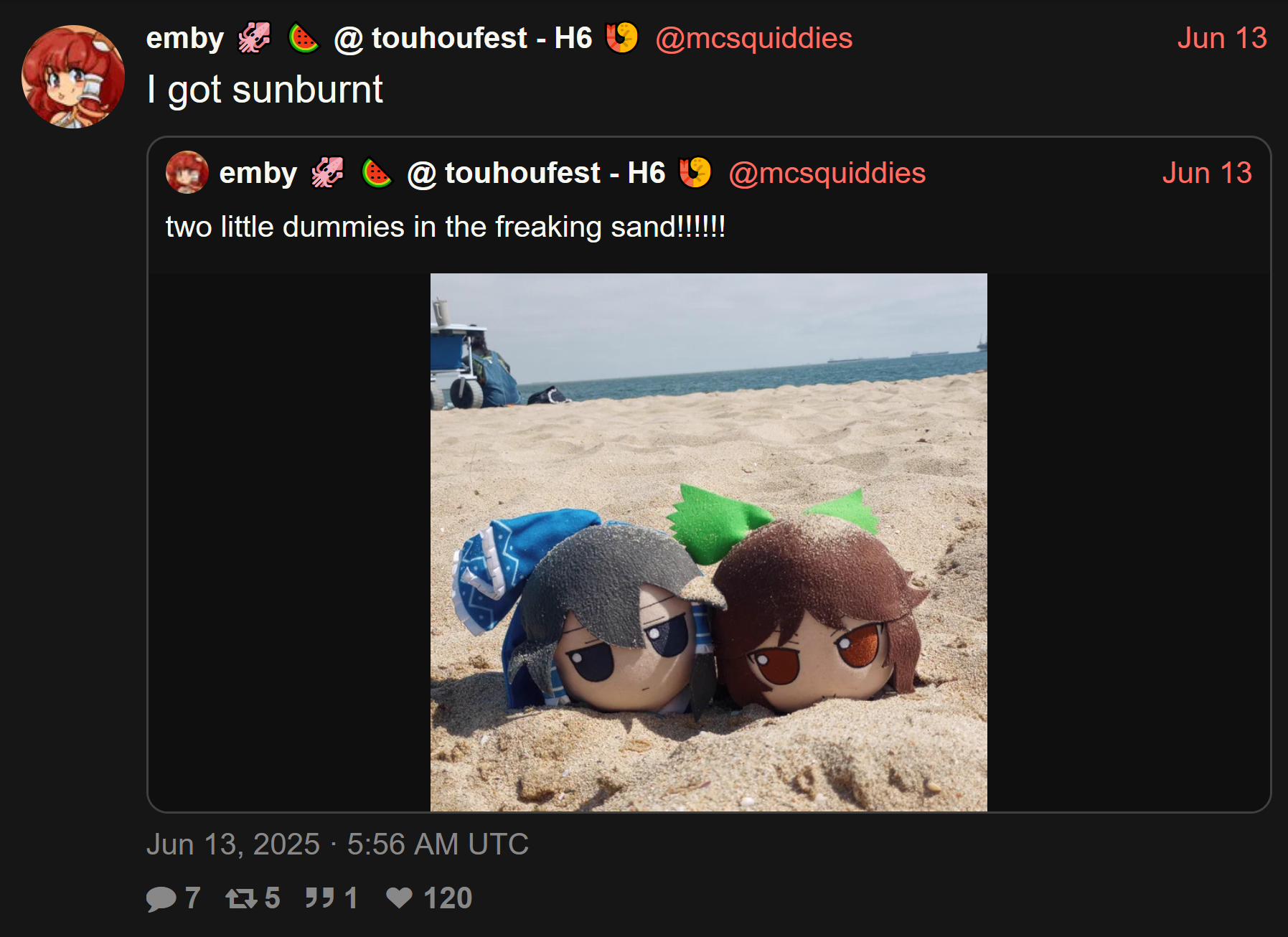Click the top right Jun 13 date
Viewport: 1288px width, 937px height.
click(1222, 38)
